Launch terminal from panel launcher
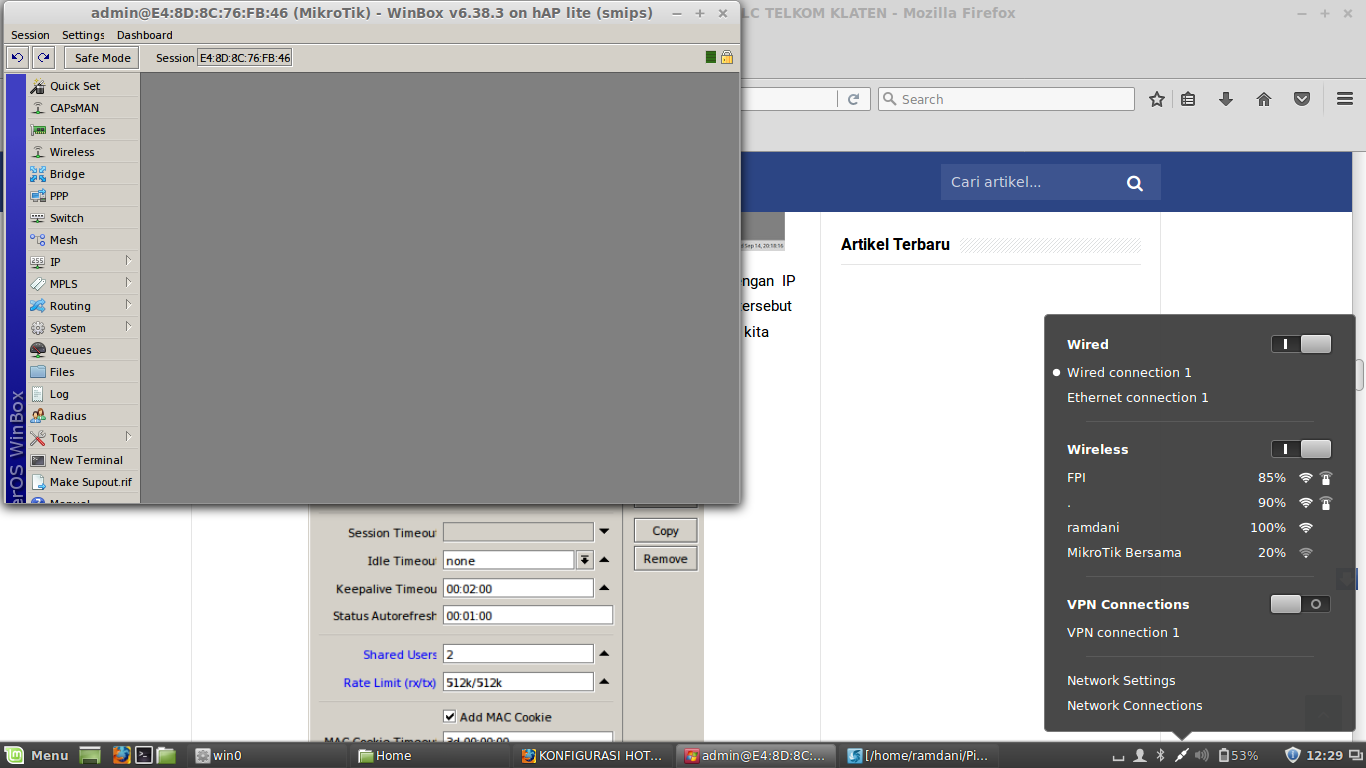1366x768 pixels. point(144,755)
